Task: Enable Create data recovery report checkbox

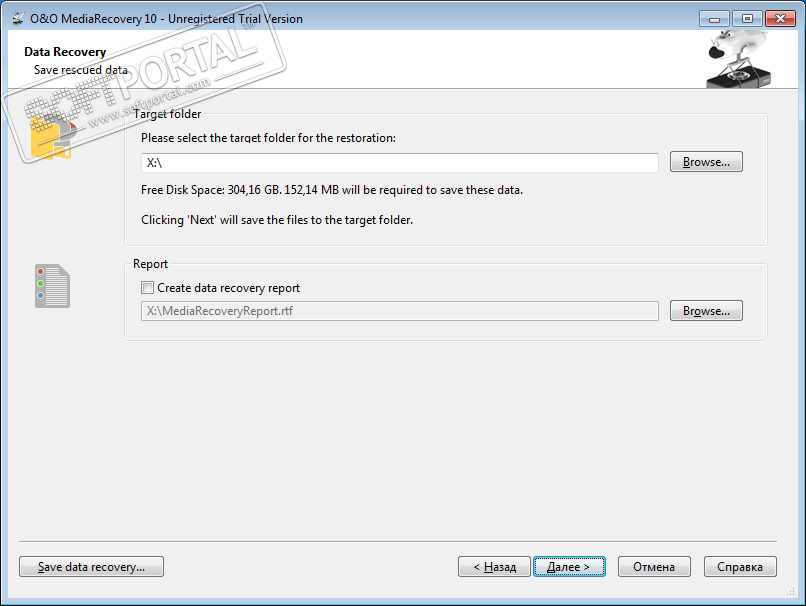Action: pyautogui.click(x=148, y=288)
